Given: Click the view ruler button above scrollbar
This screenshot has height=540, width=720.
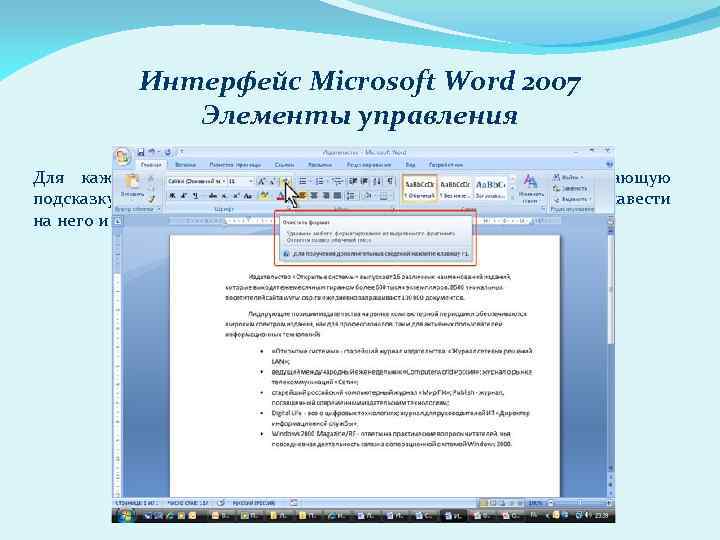Looking at the screenshot, I should click(x=610, y=221).
